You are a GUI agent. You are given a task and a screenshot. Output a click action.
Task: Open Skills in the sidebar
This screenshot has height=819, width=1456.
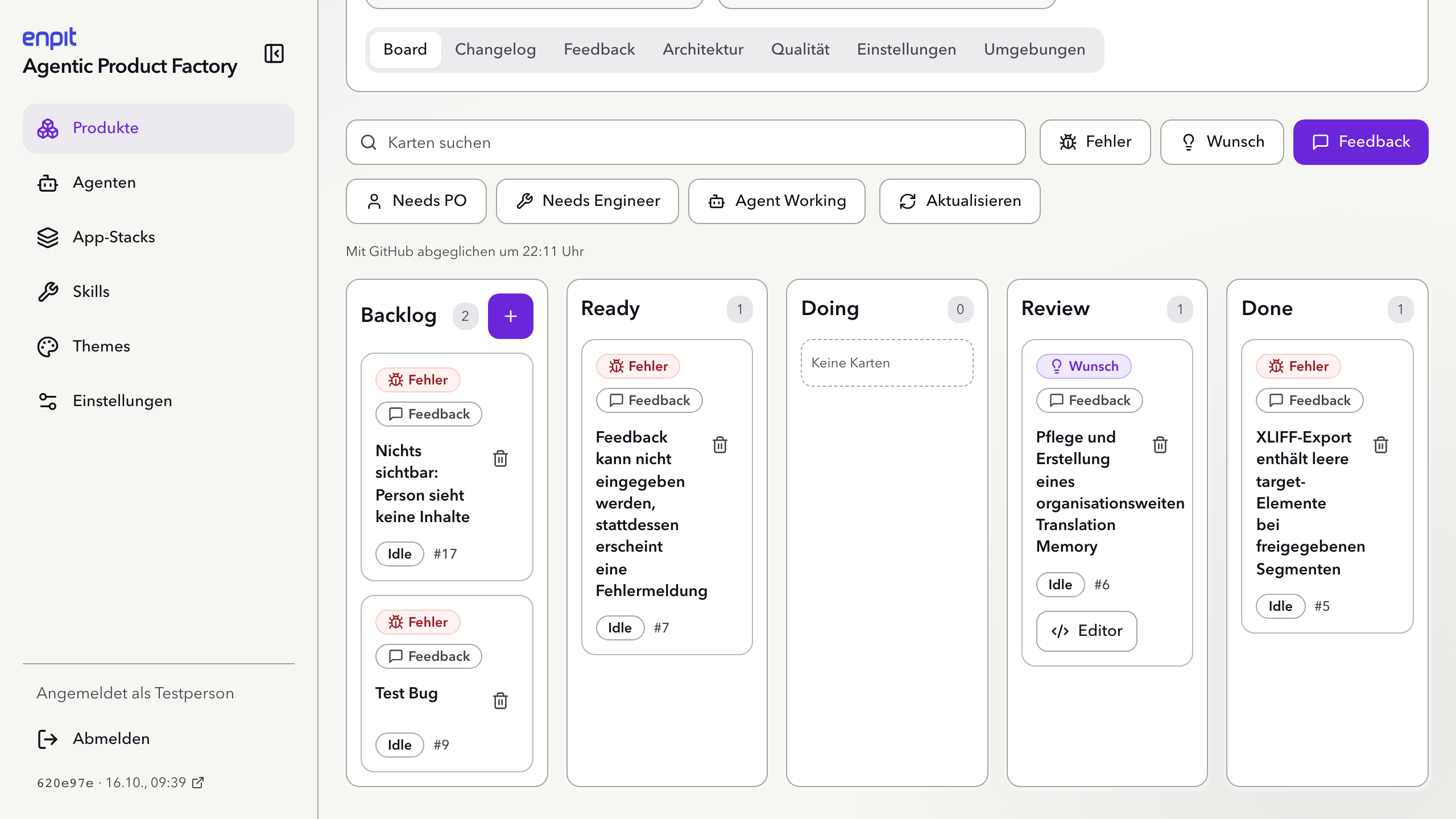pos(159,292)
